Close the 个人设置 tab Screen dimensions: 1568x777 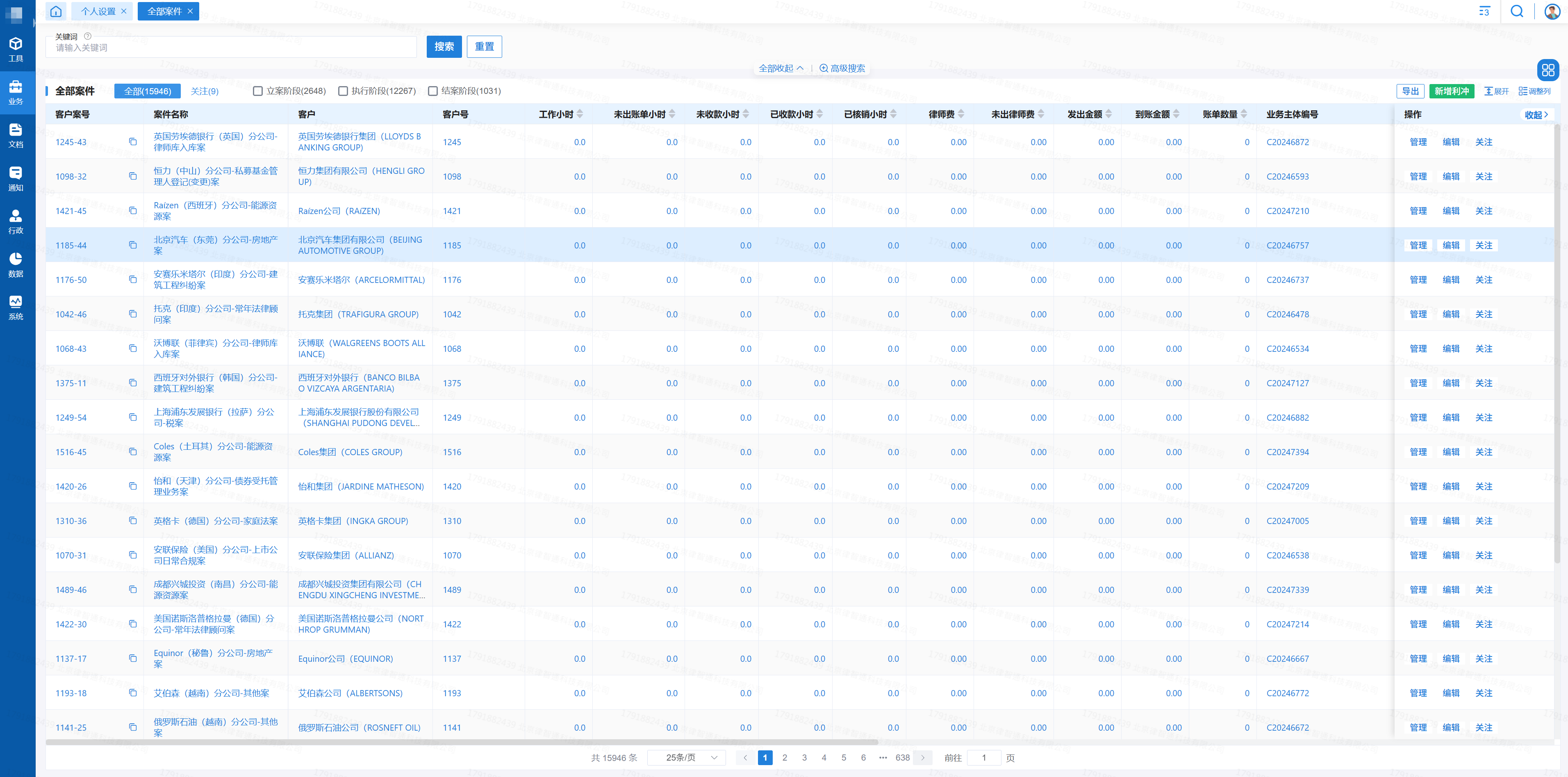pos(124,11)
